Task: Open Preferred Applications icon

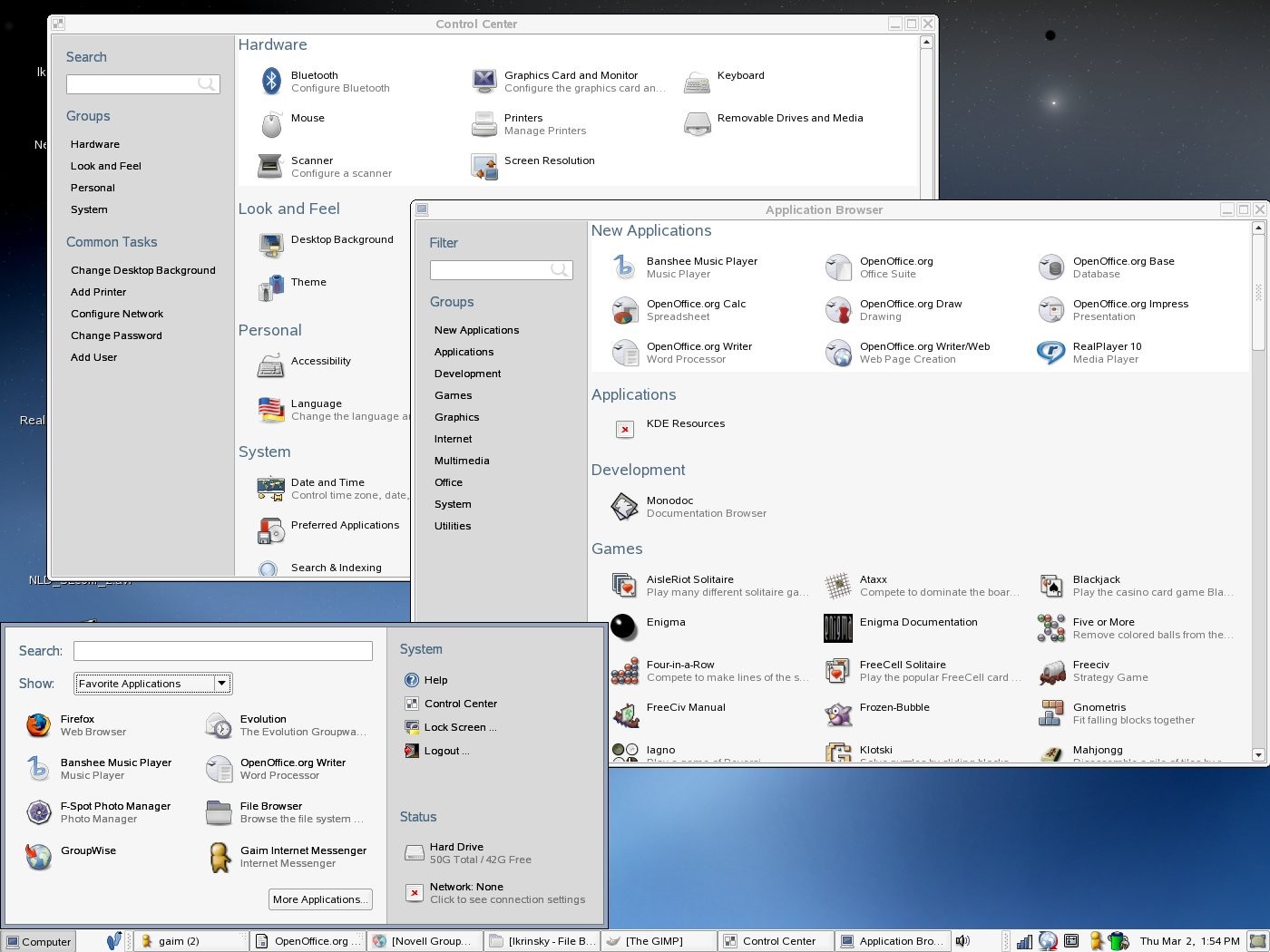Action: point(270,531)
